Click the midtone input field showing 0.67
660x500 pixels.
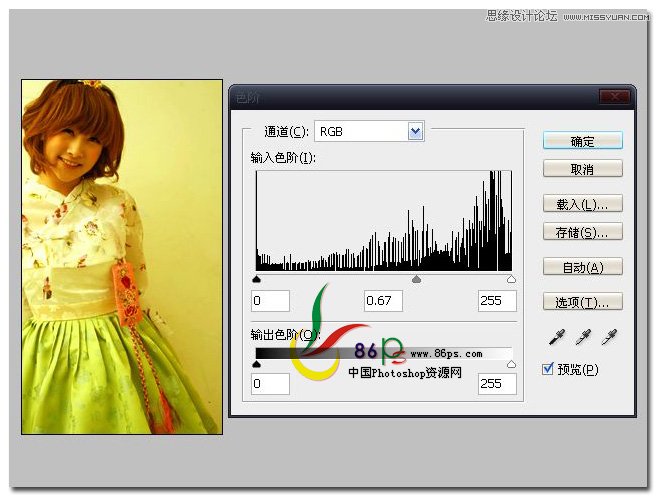[383, 301]
